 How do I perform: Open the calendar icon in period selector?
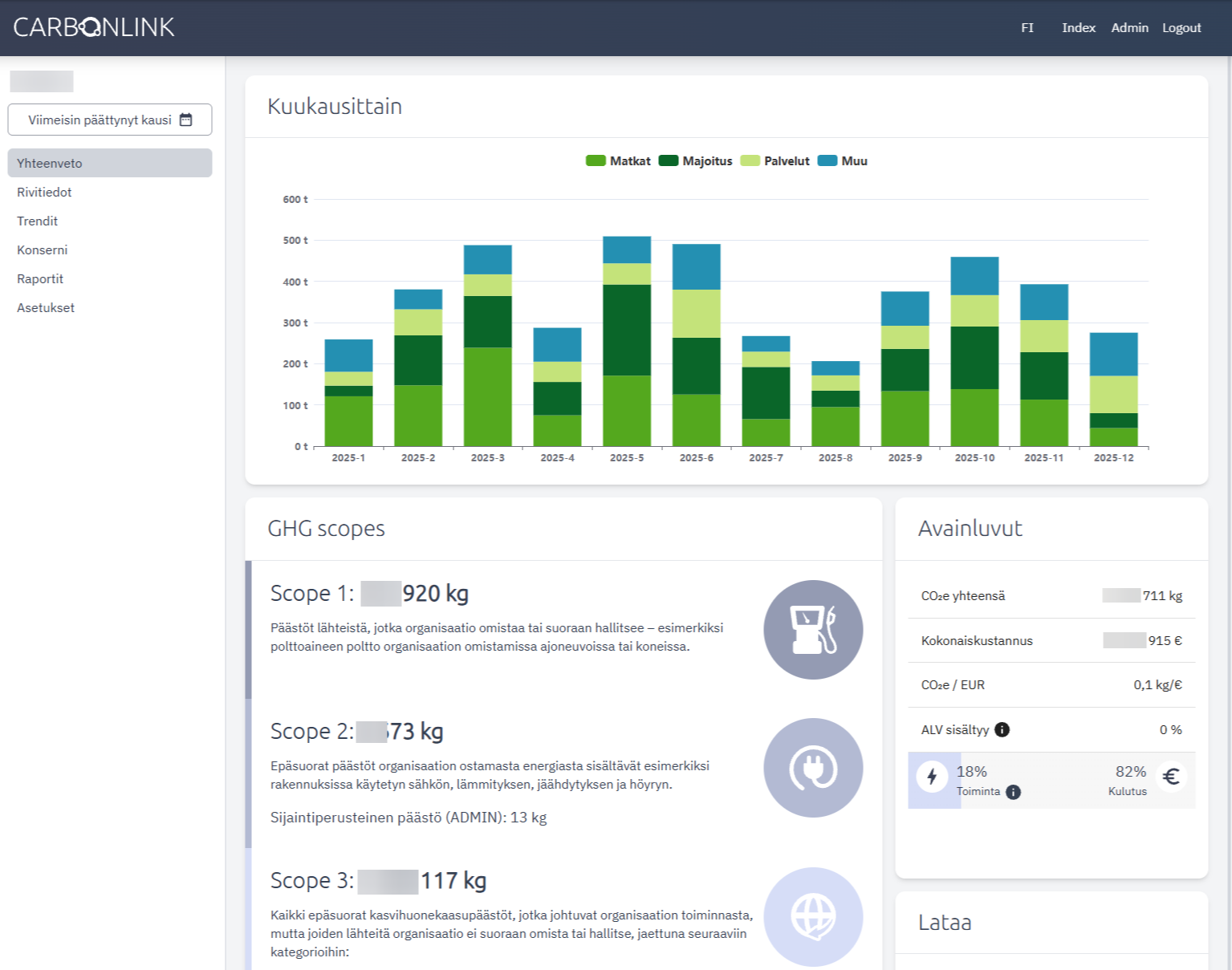click(186, 120)
